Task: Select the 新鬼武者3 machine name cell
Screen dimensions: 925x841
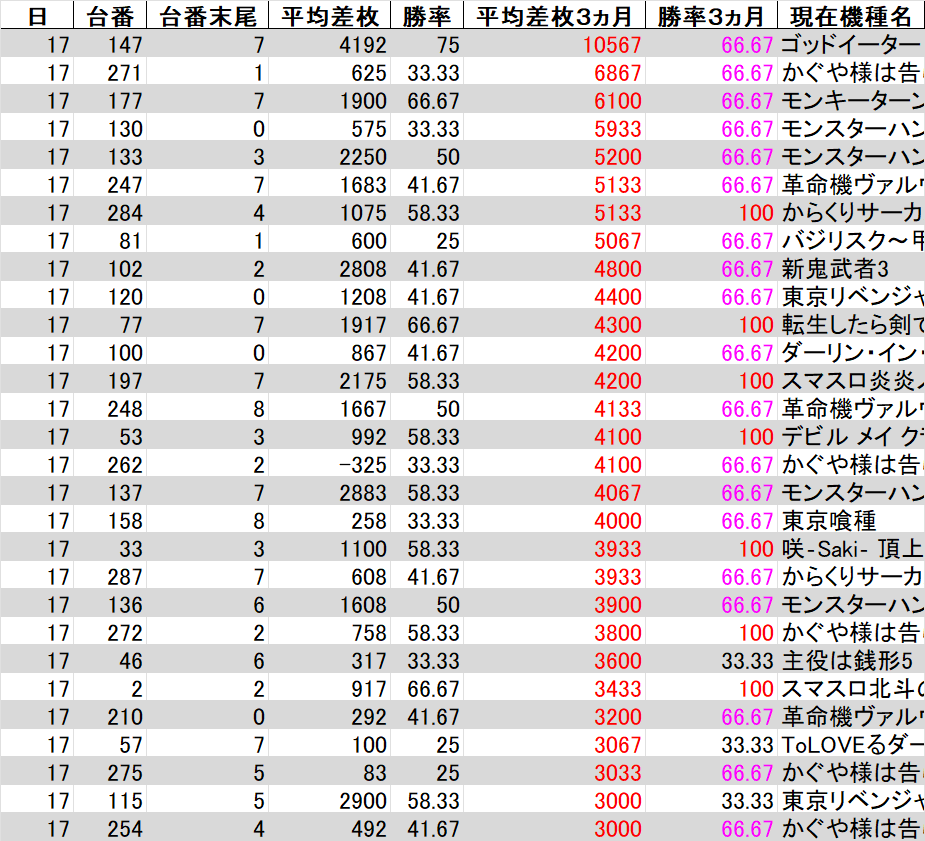Action: tap(851, 269)
